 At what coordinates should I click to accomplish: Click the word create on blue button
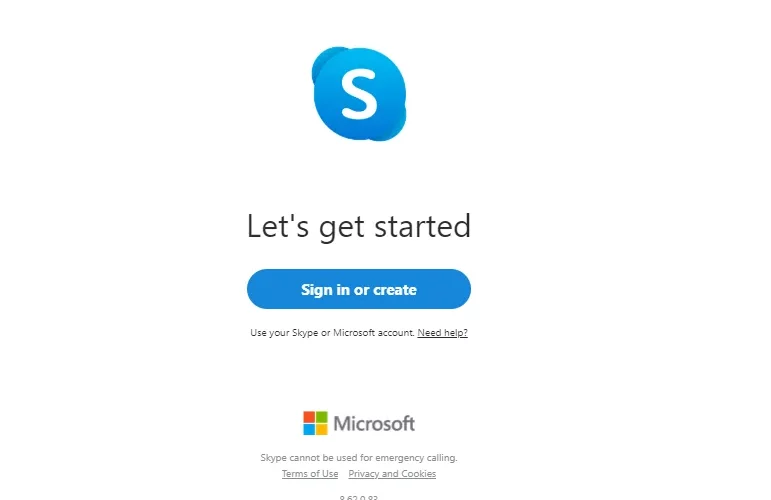pyautogui.click(x=395, y=290)
